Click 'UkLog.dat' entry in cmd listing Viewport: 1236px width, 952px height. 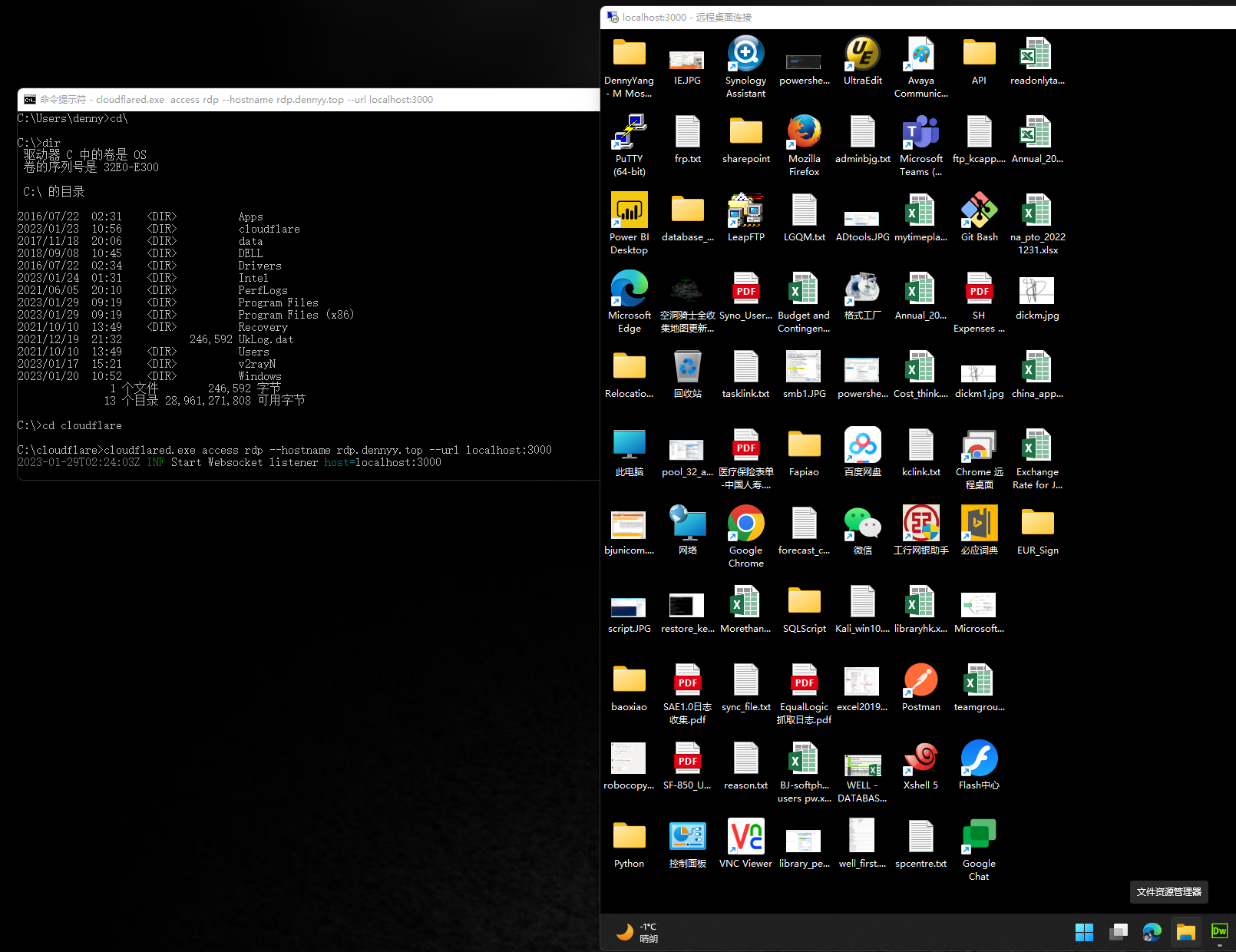pyautogui.click(x=266, y=339)
